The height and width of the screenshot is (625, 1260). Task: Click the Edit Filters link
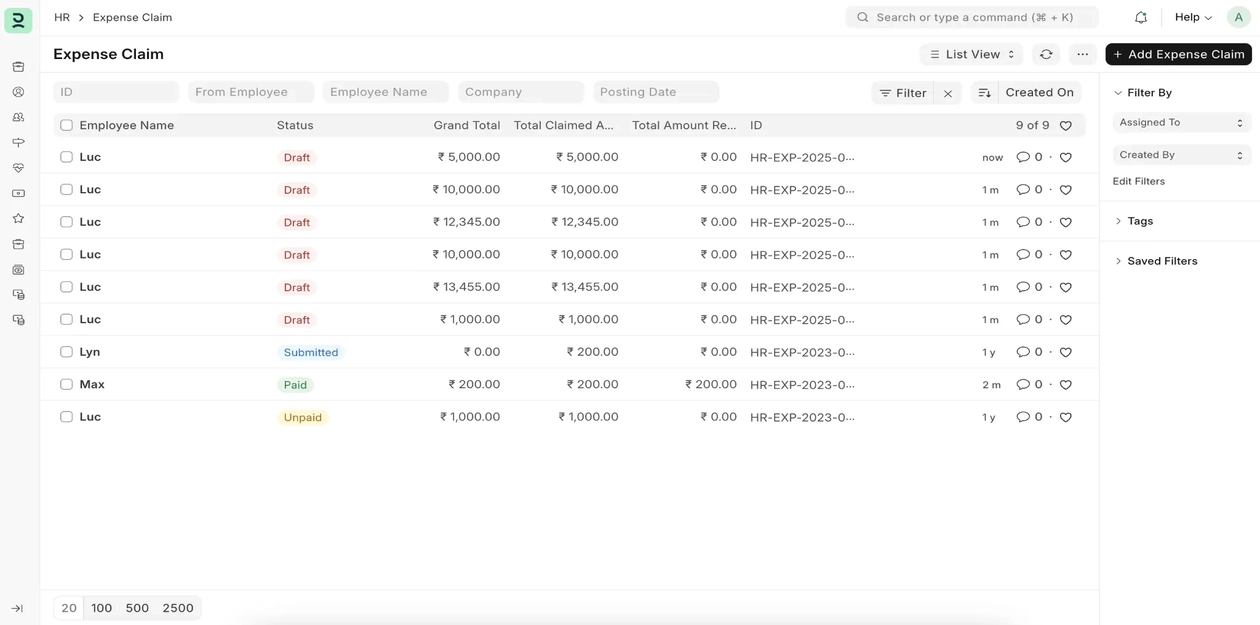click(1138, 181)
